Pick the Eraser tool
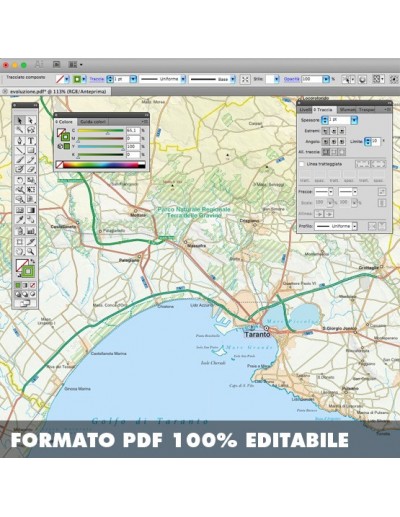The image size is (400, 517). tap(31, 169)
